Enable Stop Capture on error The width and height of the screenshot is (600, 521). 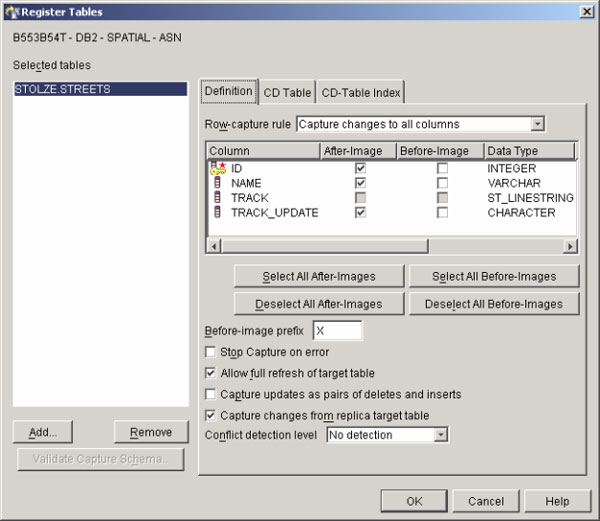pos(210,352)
